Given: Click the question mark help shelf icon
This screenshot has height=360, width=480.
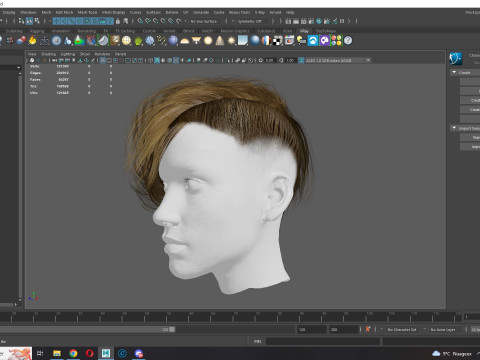Looking at the screenshot, I should coord(348,41).
